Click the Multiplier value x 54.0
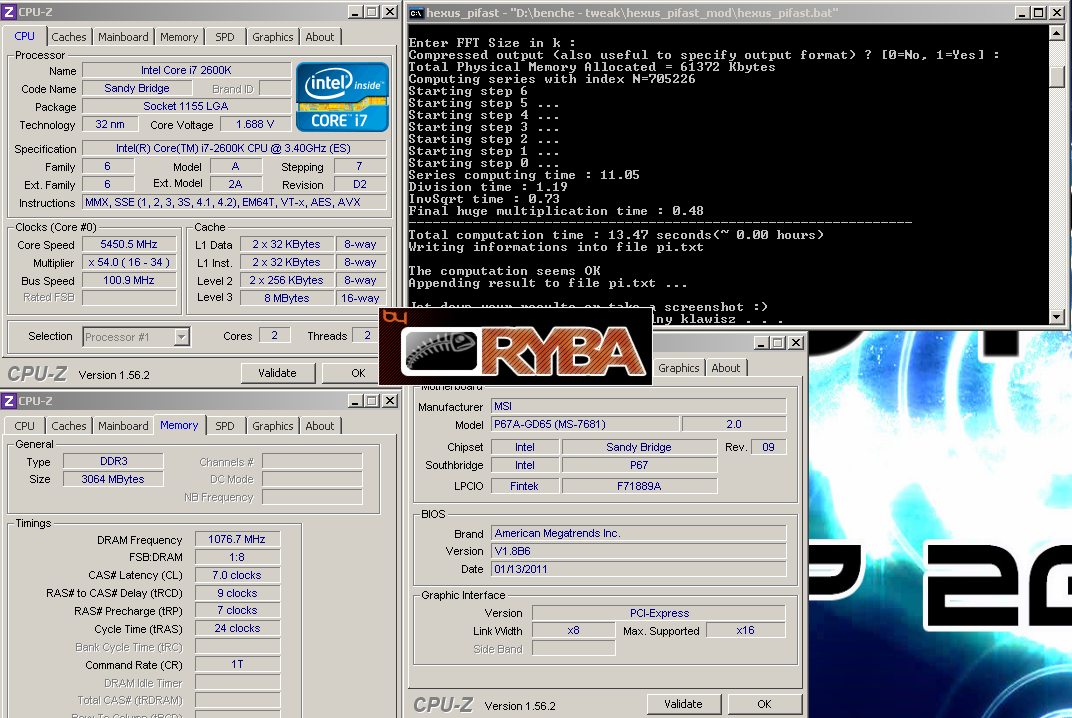1072x718 pixels. point(129,263)
